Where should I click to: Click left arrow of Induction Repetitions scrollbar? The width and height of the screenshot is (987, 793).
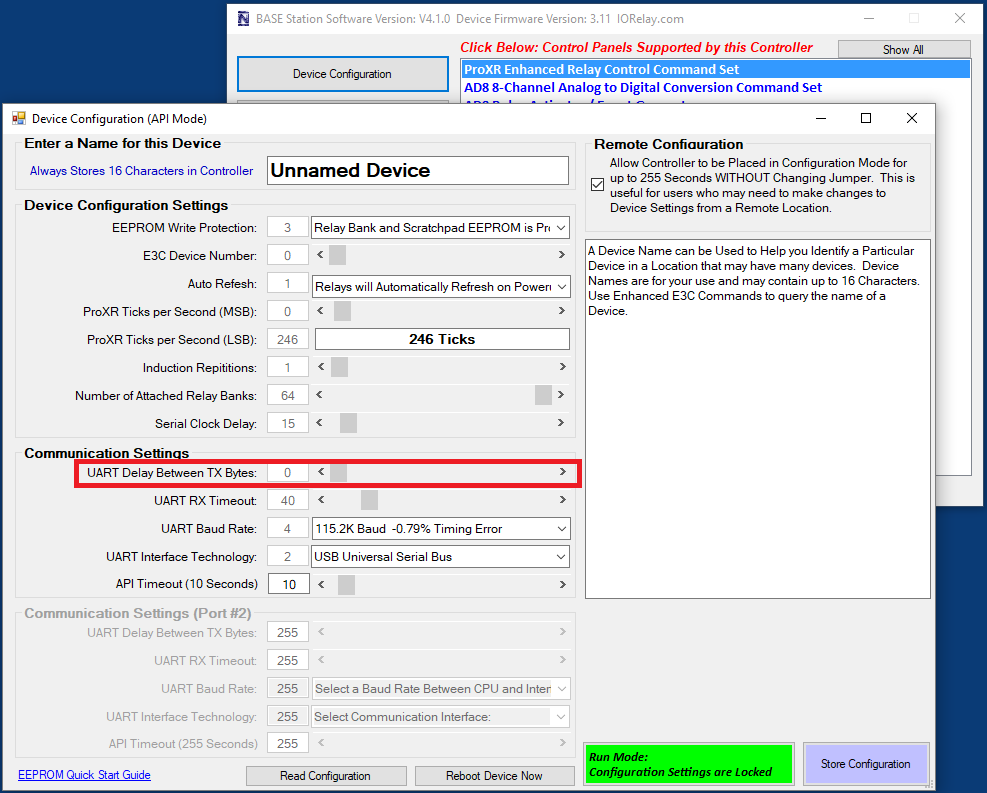[x=322, y=368]
